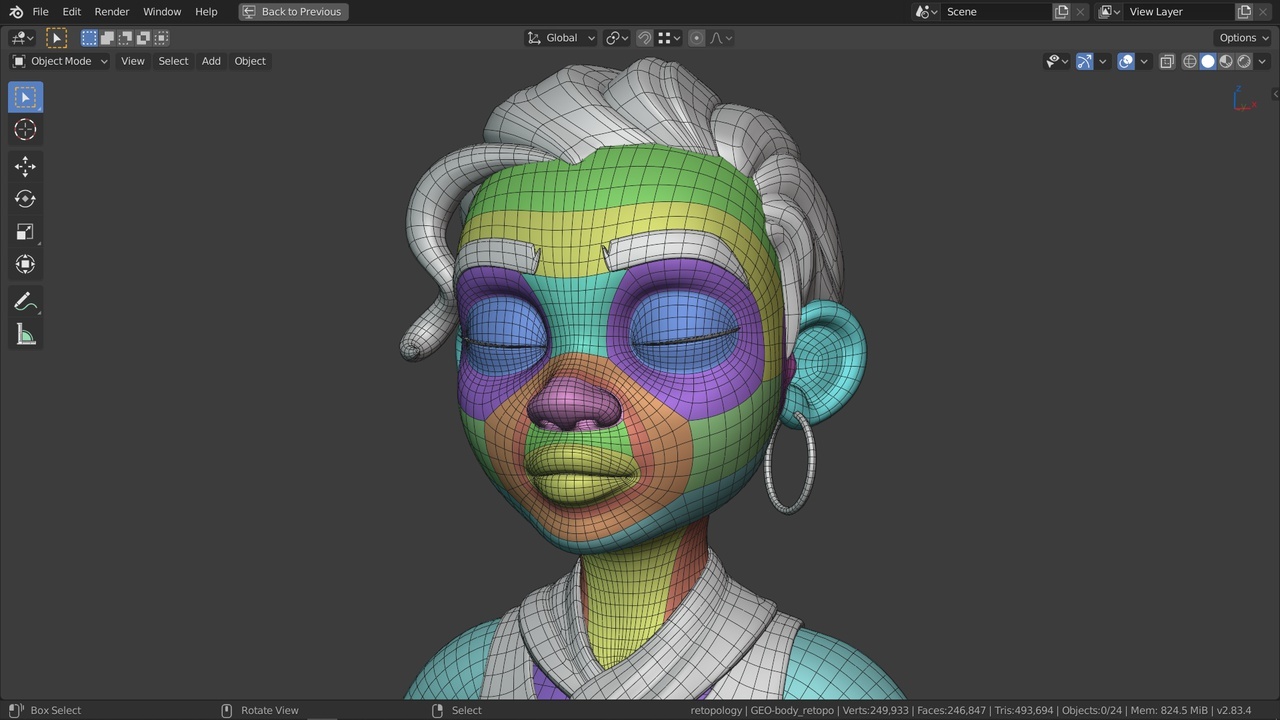The image size is (1280, 720).
Task: Open the Global transform orientation dropdown
Action: 560,37
